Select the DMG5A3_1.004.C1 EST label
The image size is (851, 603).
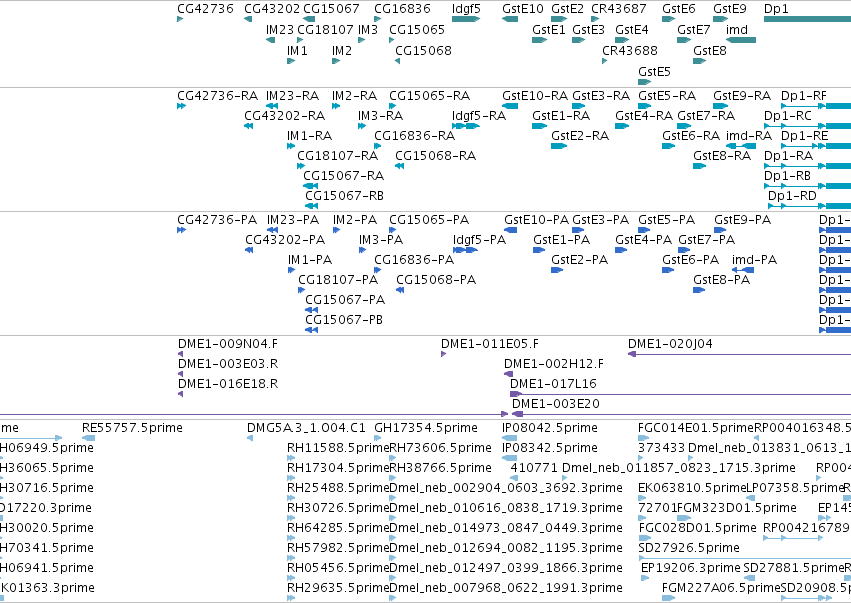(x=306, y=428)
